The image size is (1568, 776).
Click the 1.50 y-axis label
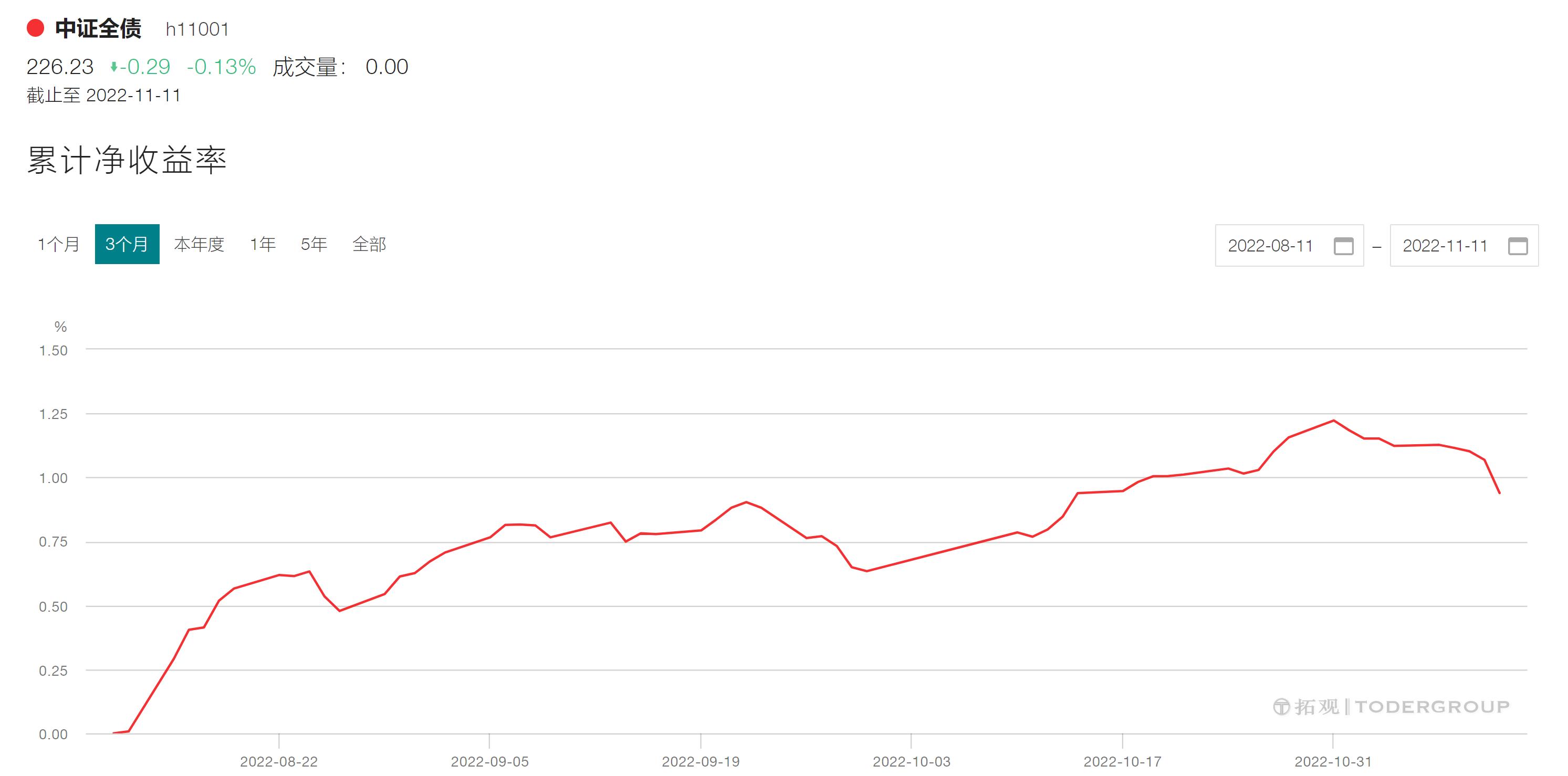[x=54, y=351]
